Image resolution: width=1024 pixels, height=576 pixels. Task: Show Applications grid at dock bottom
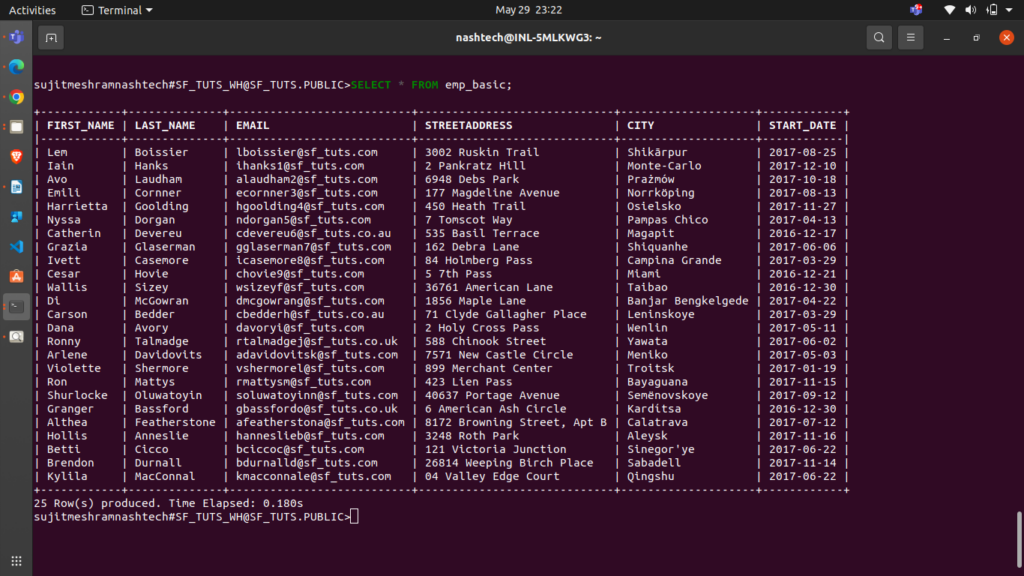point(16,559)
